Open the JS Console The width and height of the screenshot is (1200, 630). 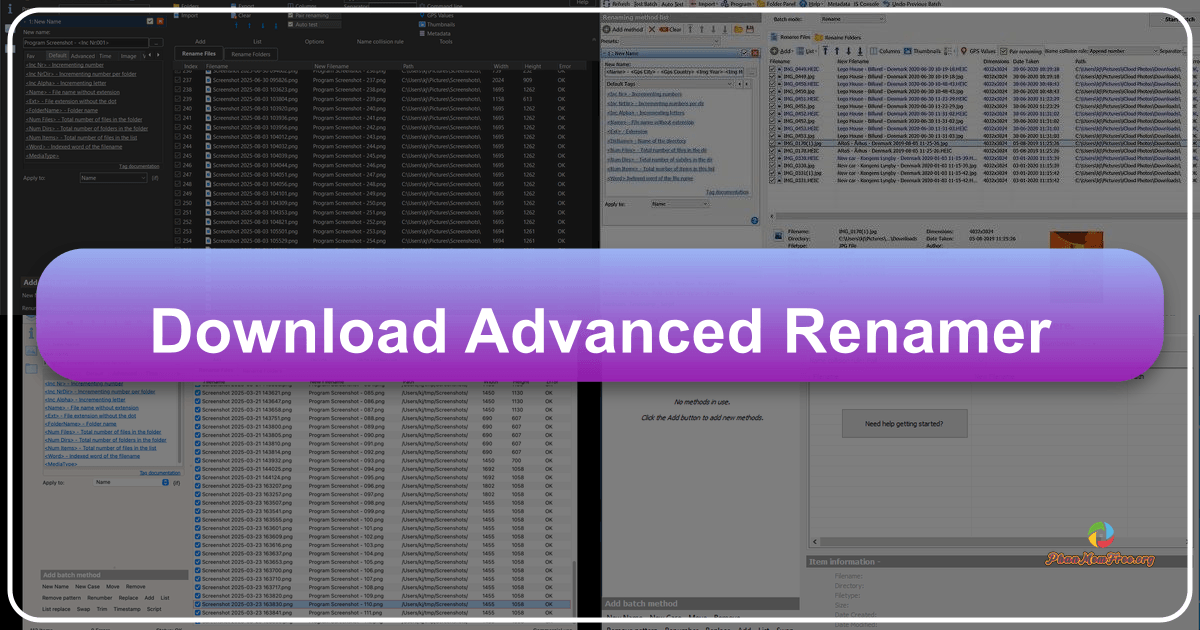(866, 4)
